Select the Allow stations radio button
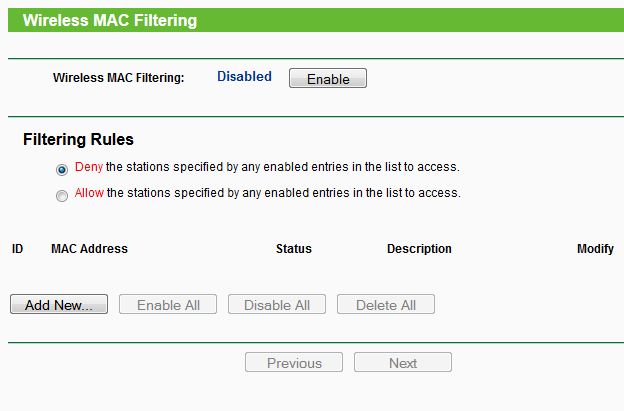Viewport: 624px width, 411px height. (62, 195)
